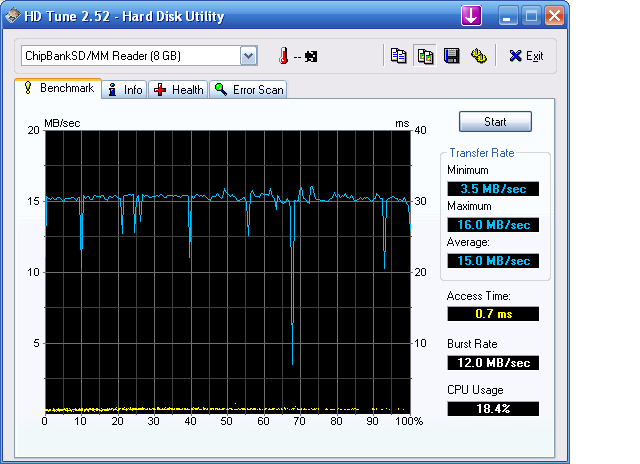Click the CPU Usage value 18.4%
This screenshot has width=640, height=464.
[493, 408]
